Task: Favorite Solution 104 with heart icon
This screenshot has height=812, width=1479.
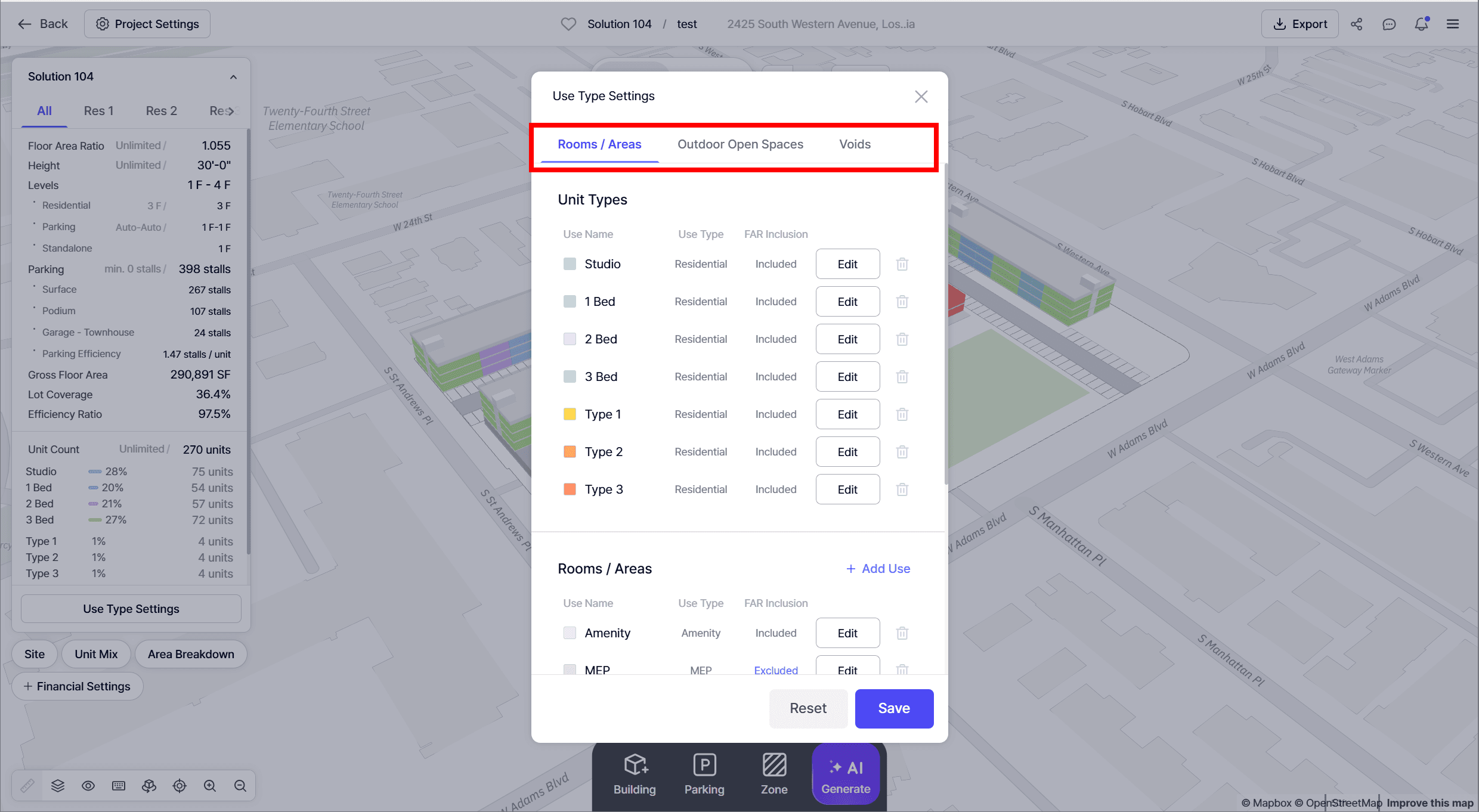Action: [568, 24]
